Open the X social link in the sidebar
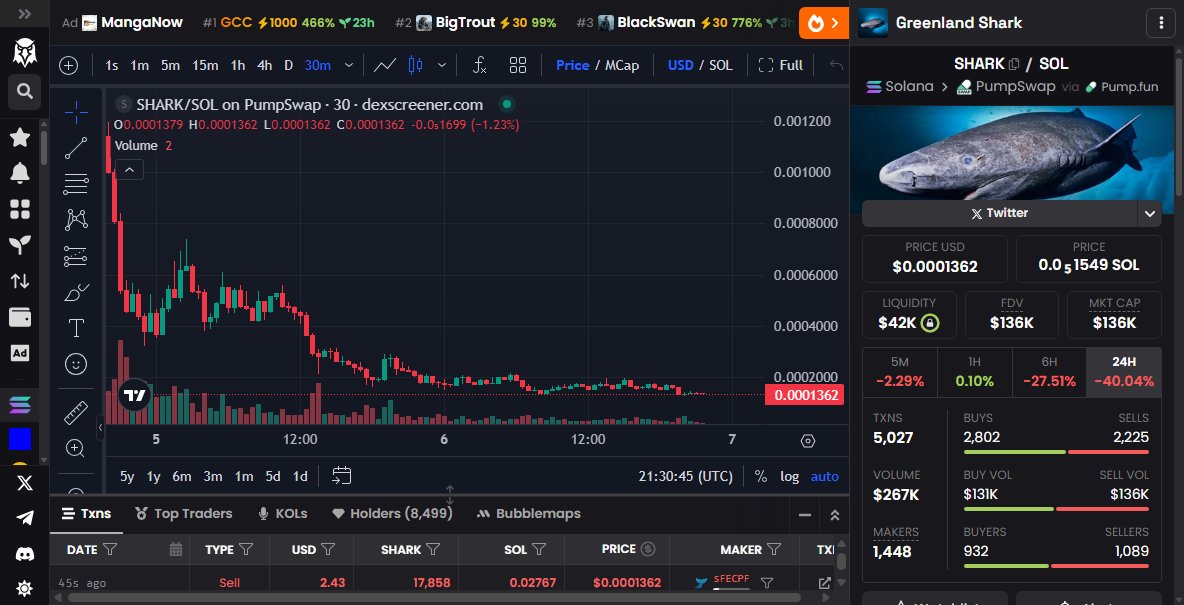The width and height of the screenshot is (1184, 605). tap(25, 483)
